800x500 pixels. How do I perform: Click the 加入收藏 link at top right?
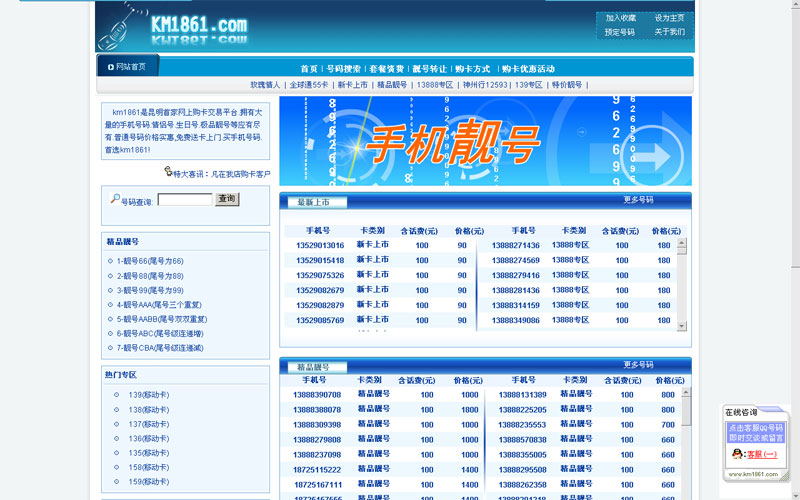point(620,18)
